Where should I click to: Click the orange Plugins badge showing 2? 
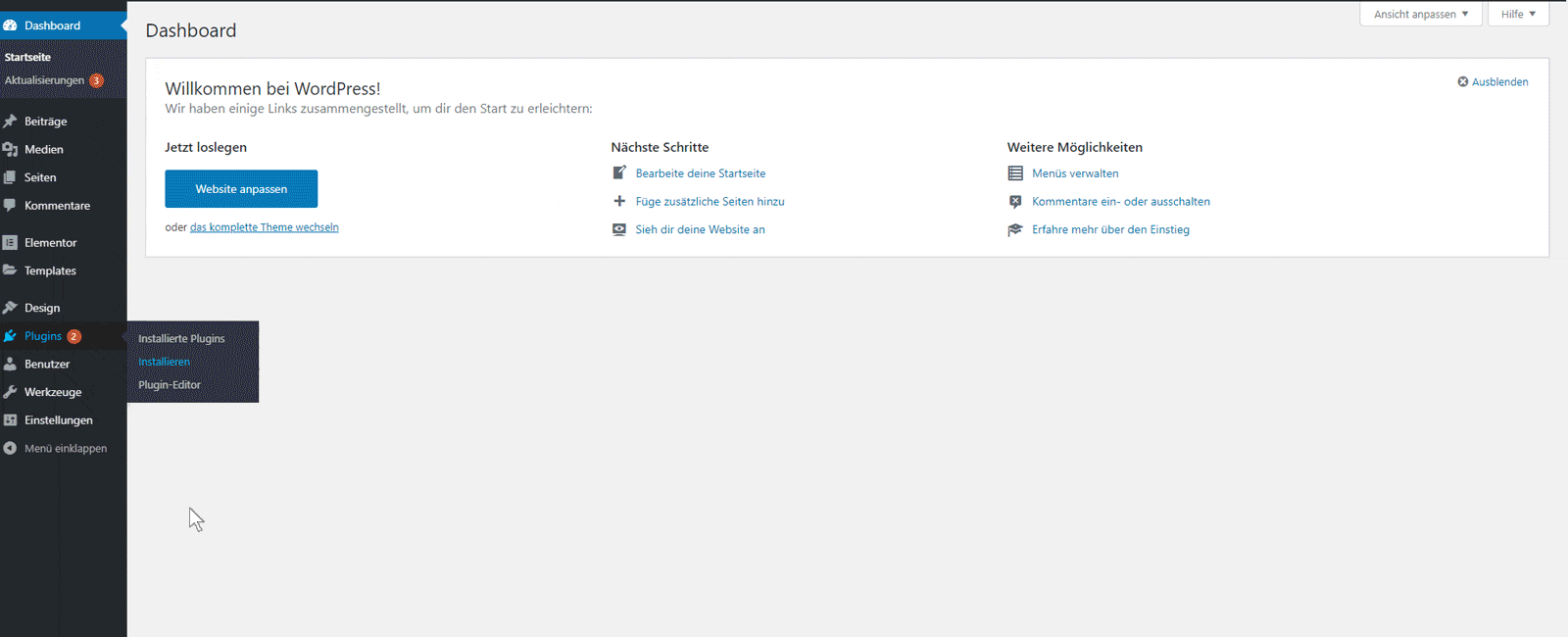pyautogui.click(x=73, y=336)
